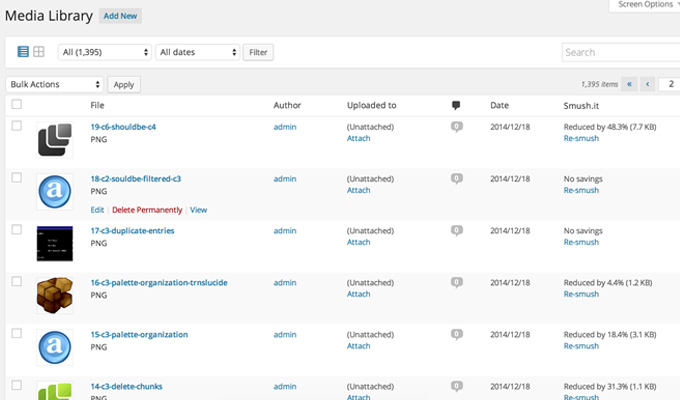Open thumbnail of 17-c3-duplicate-entries
The width and height of the screenshot is (680, 400).
coord(55,243)
